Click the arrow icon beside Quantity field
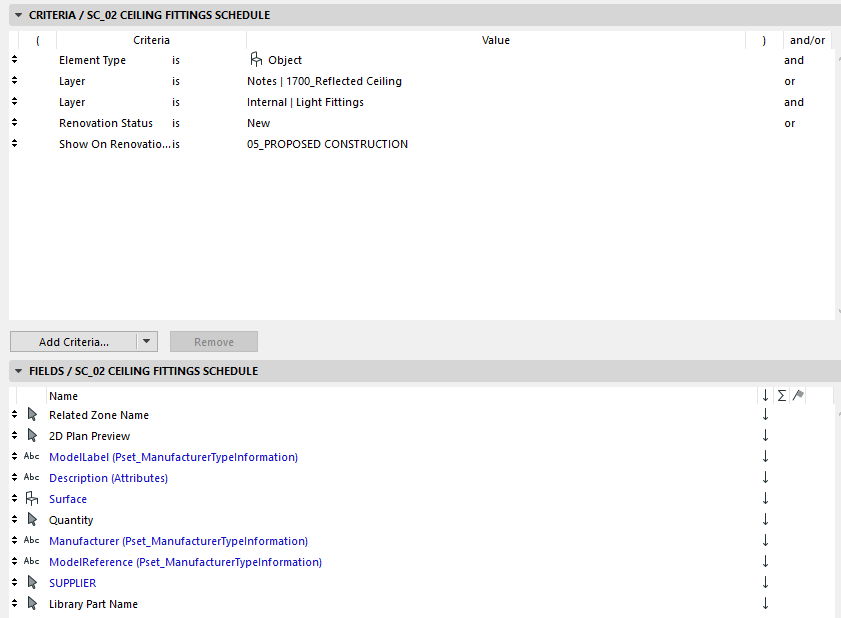 pos(32,519)
